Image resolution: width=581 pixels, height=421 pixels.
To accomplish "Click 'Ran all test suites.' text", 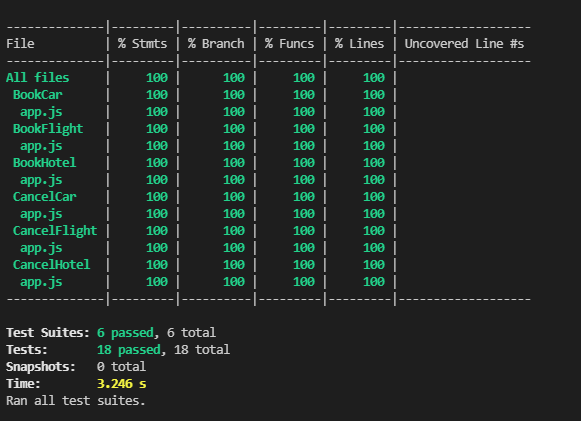I will [76, 401].
